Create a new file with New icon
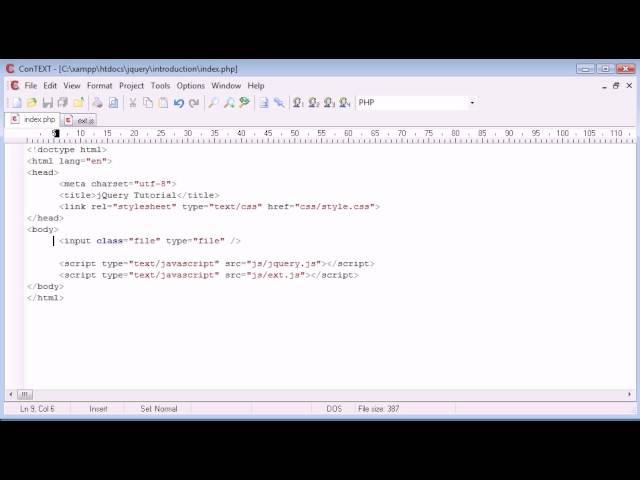Viewport: 640px width, 480px height. click(x=15, y=102)
